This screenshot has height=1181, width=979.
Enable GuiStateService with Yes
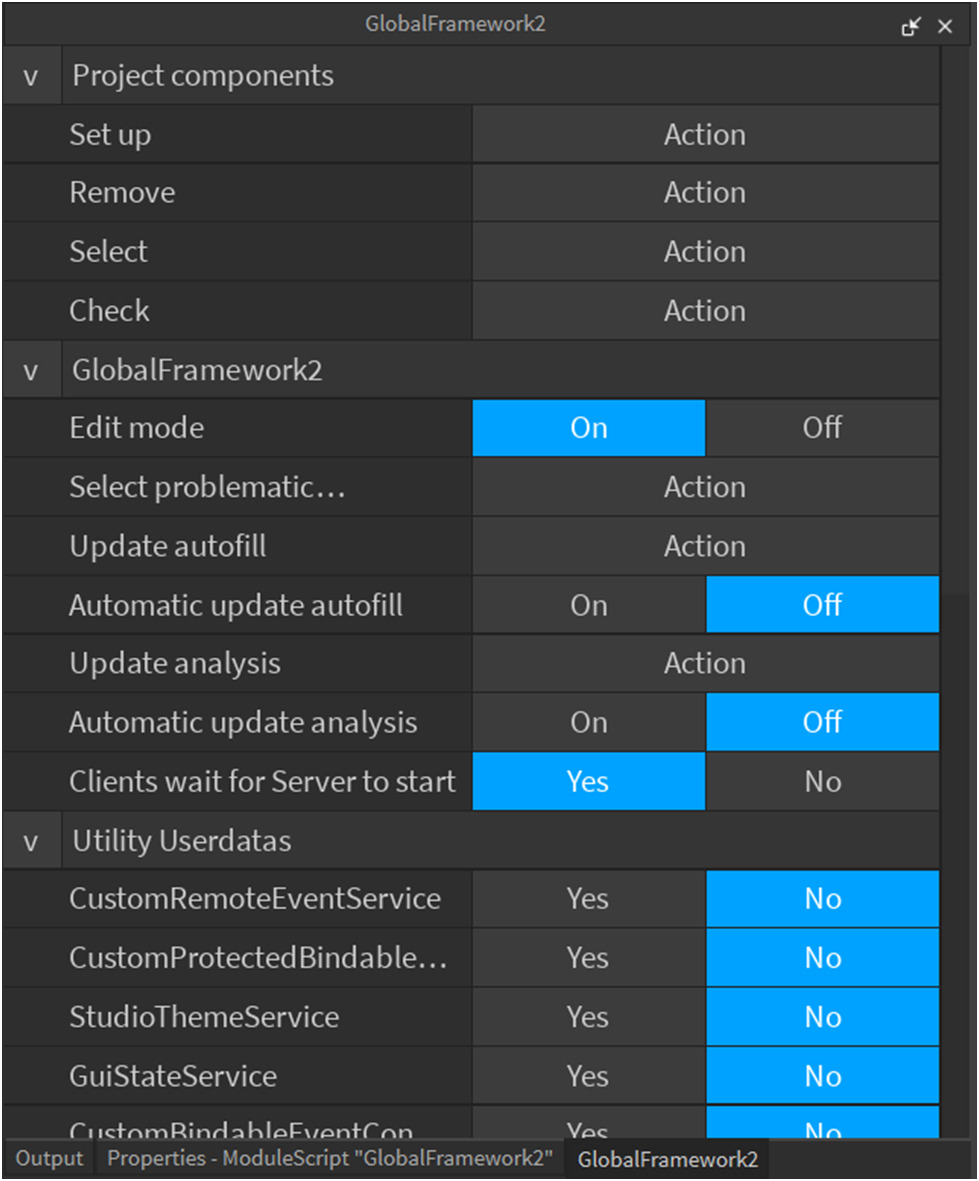(588, 1076)
